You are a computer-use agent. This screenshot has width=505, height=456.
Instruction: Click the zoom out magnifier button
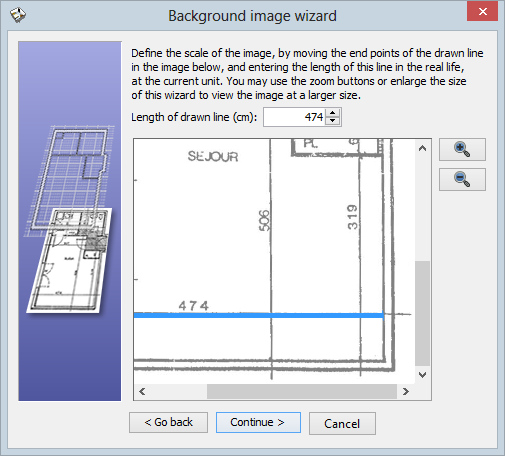[462, 179]
